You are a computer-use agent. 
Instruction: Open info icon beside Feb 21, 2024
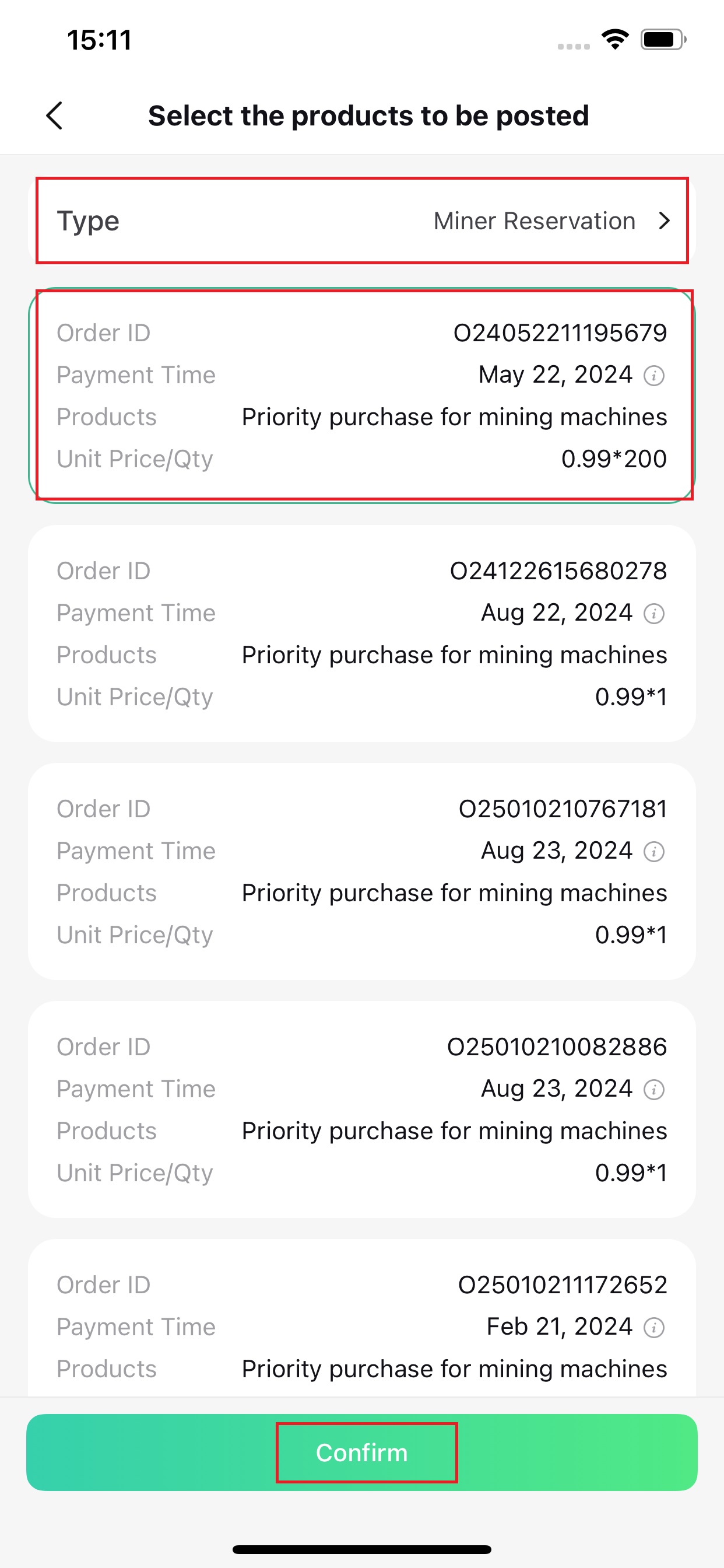coord(654,1328)
